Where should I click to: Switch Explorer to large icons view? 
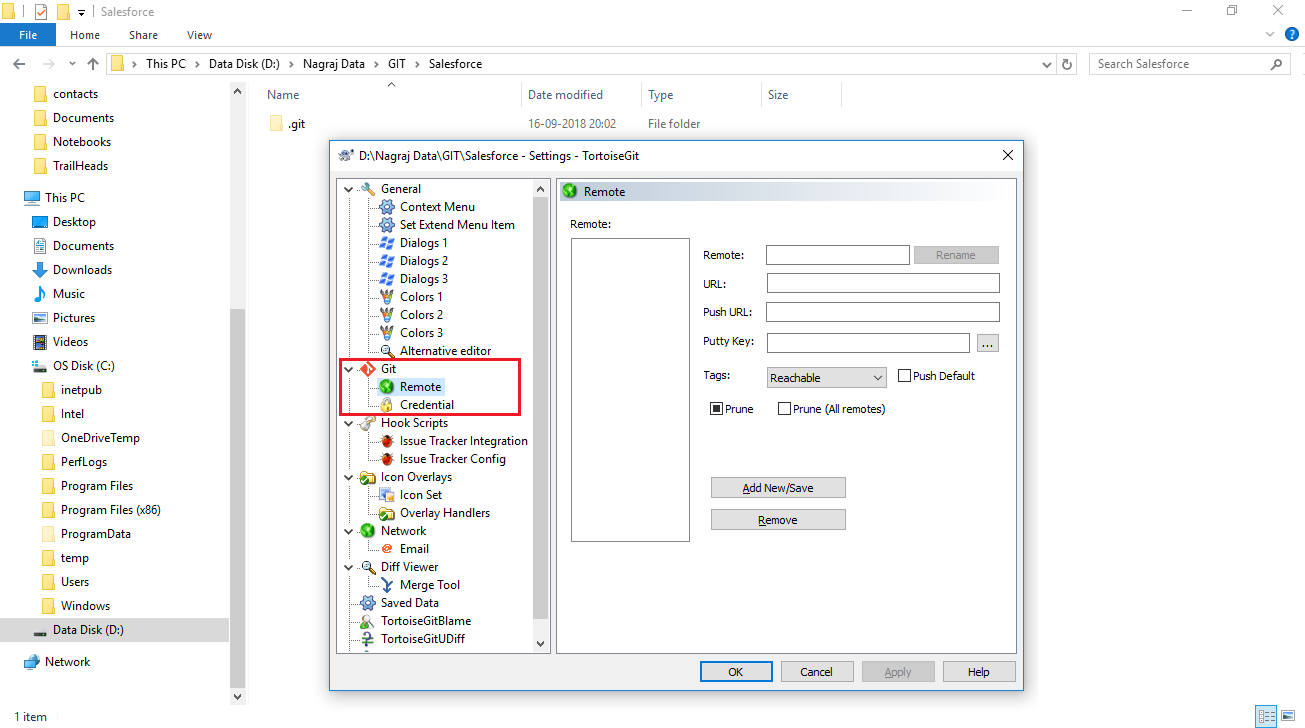point(1288,716)
